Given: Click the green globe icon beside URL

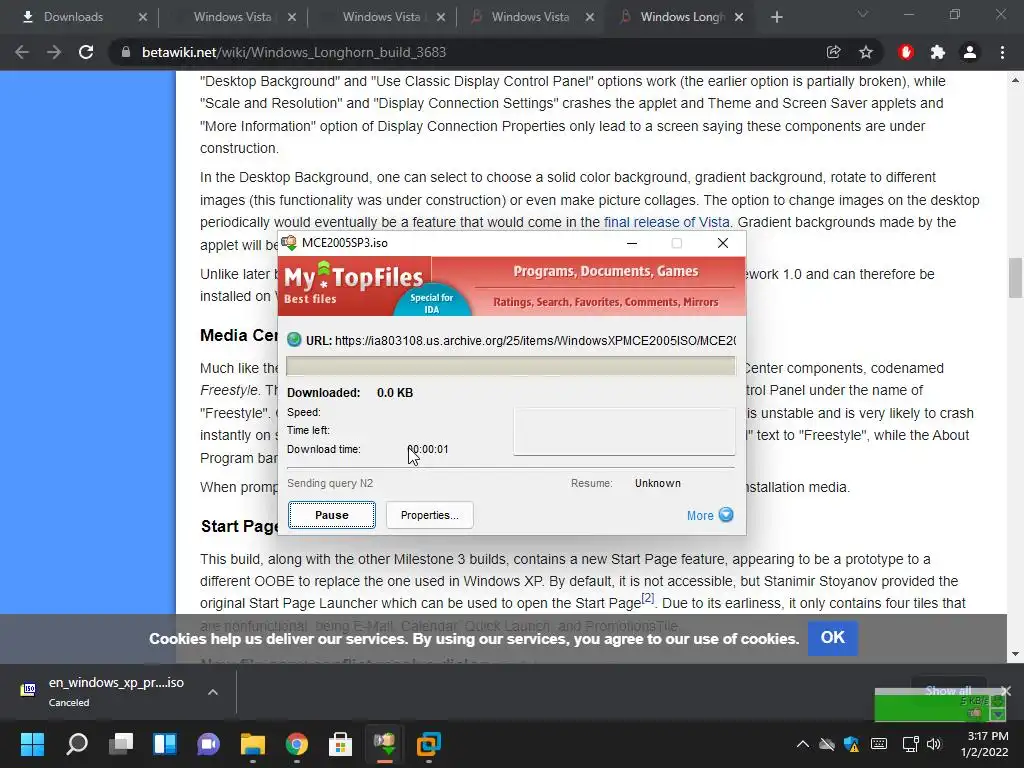Looking at the screenshot, I should 294,340.
